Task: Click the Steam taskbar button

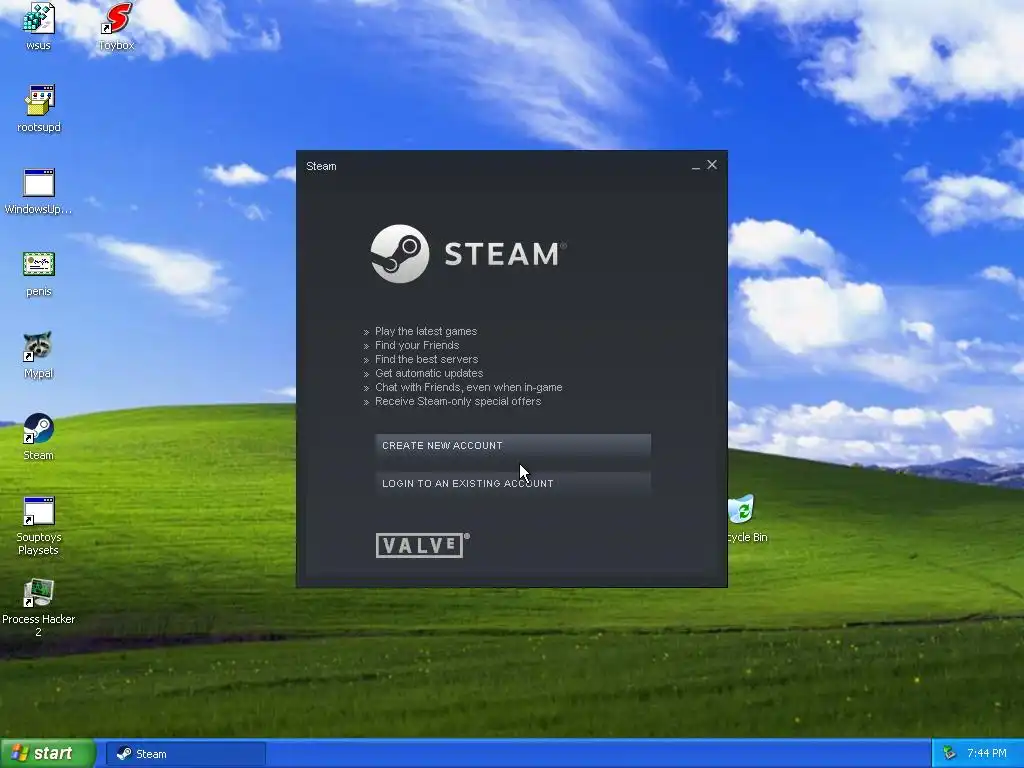Action: coord(186,754)
